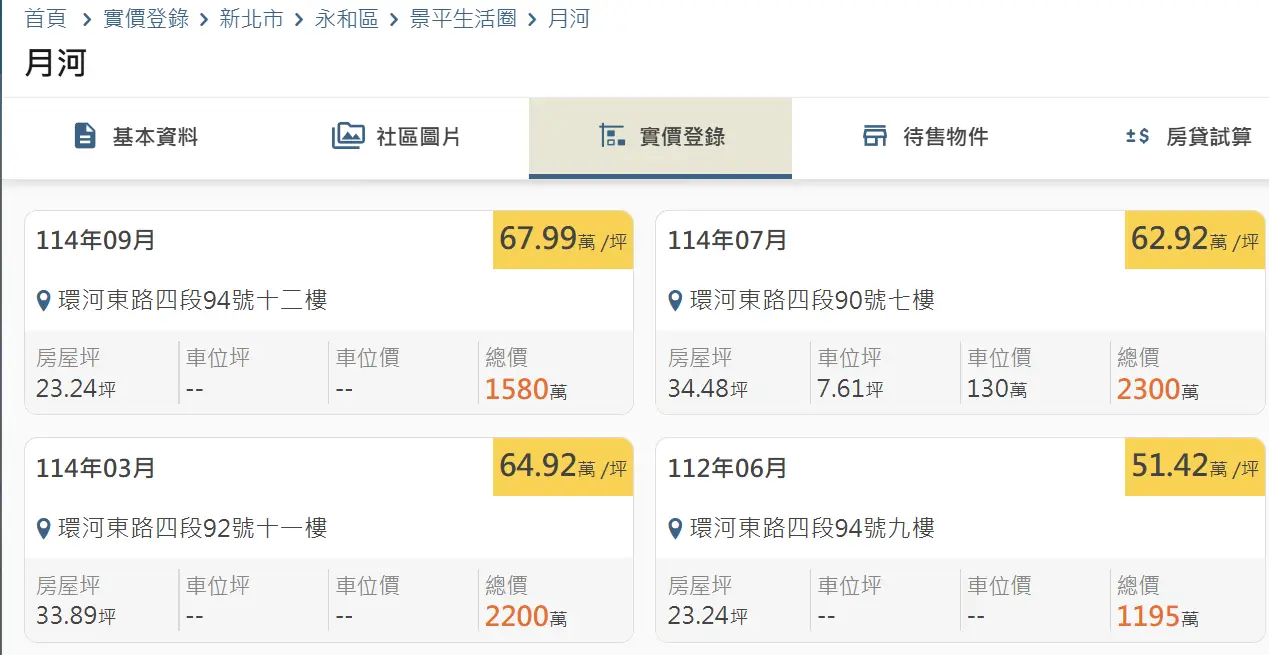Viewport: 1269px width, 655px height.
Task: Select the 待售物件 tab
Action: 945,137
